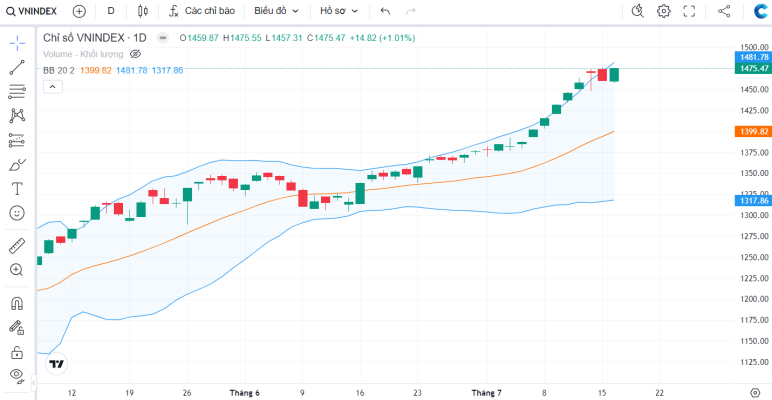Select the horizontal parallel lines tool
772x400 pixels.
coord(17,91)
